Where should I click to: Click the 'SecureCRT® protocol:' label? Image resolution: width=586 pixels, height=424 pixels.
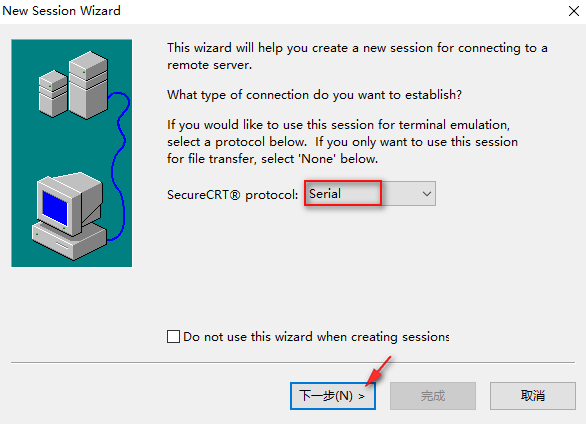pos(232,195)
